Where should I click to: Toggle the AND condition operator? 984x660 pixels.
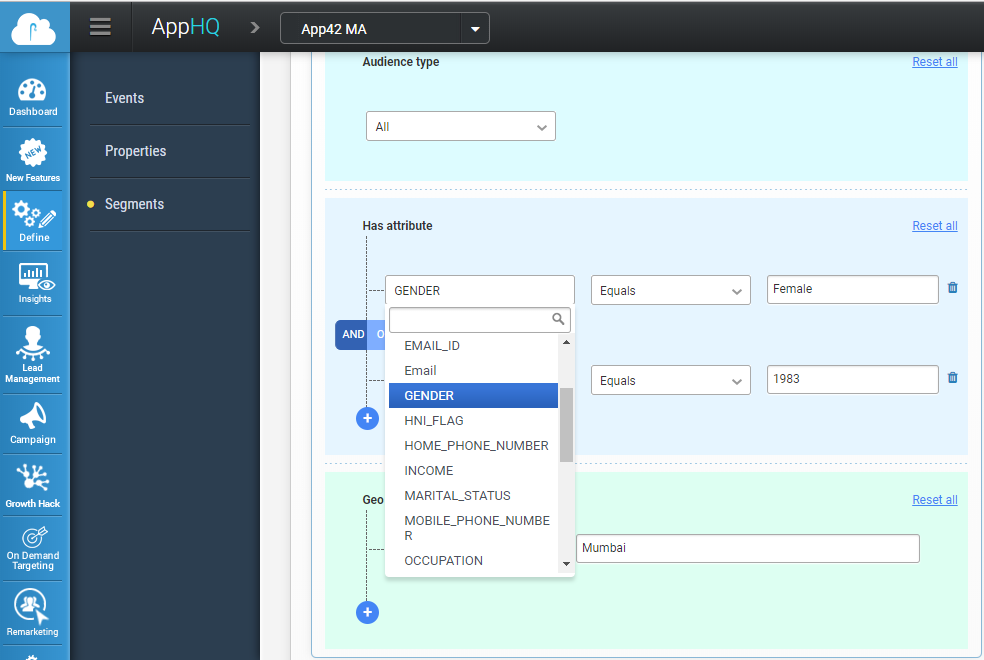pos(353,335)
